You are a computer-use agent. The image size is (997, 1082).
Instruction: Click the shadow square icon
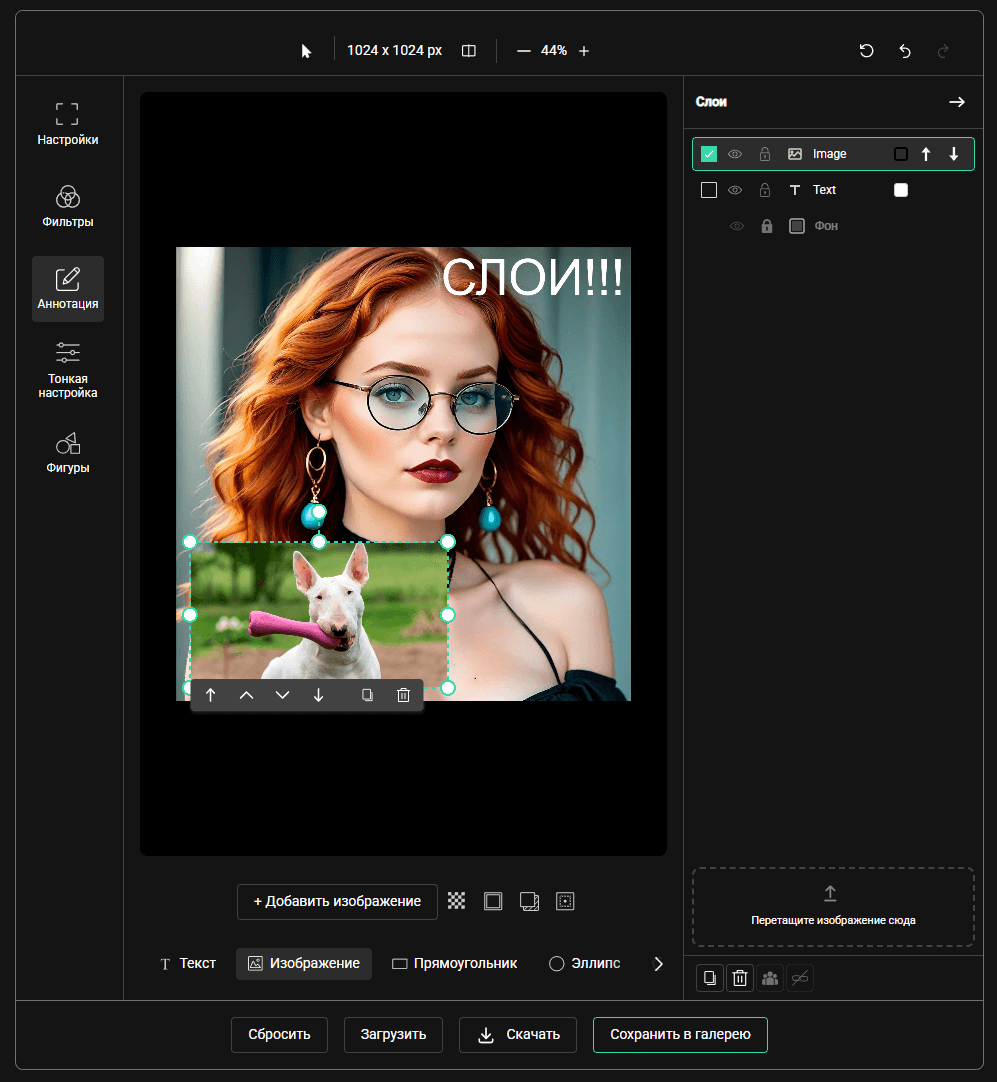click(x=529, y=901)
